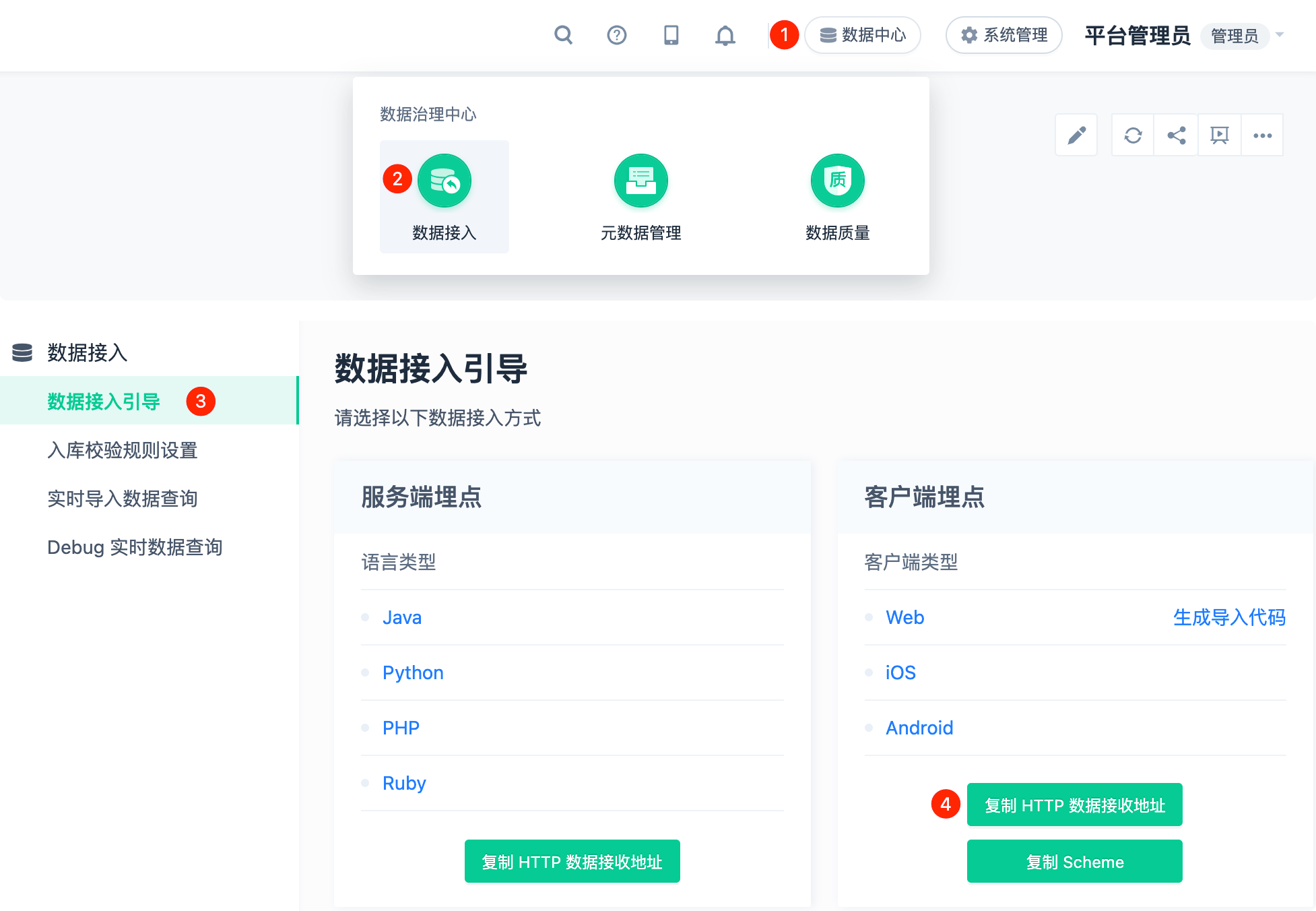
Task: Open the 系统管理 menu
Action: point(1004,35)
